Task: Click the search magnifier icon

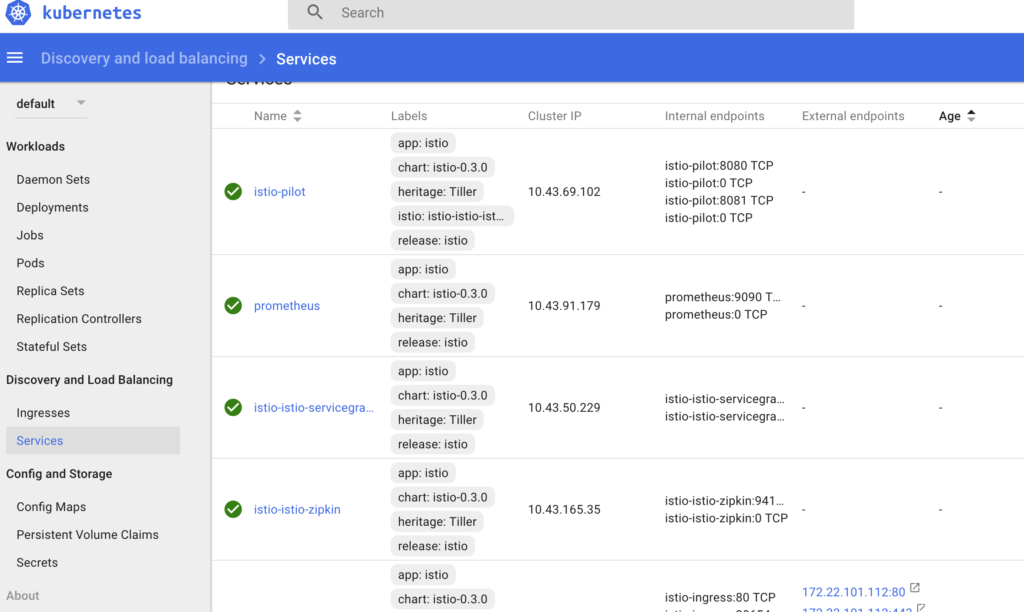Action: 315,13
